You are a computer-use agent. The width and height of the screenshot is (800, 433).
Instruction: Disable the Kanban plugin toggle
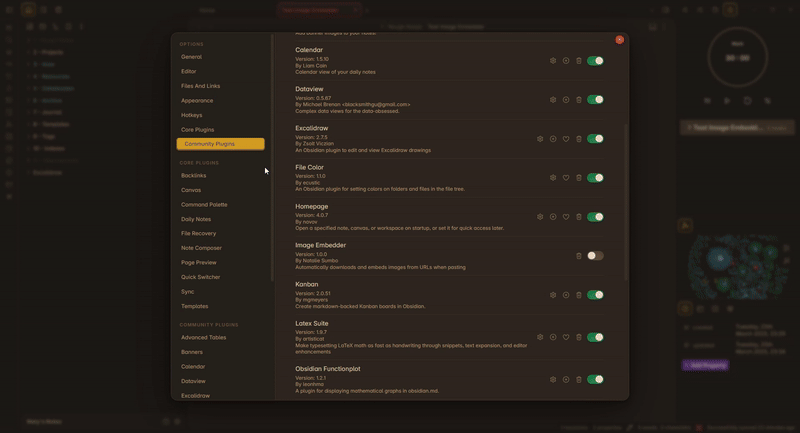tap(595, 295)
